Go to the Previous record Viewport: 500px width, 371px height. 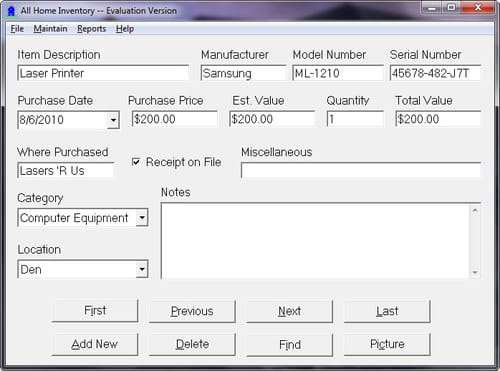coord(192,311)
